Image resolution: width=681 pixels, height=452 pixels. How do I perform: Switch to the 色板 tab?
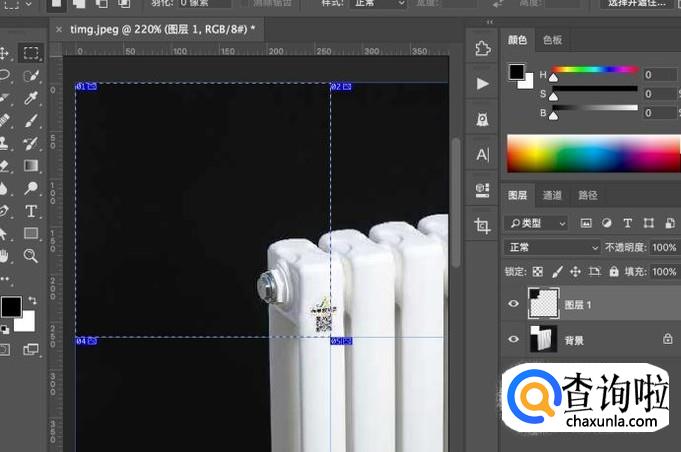[x=552, y=40]
